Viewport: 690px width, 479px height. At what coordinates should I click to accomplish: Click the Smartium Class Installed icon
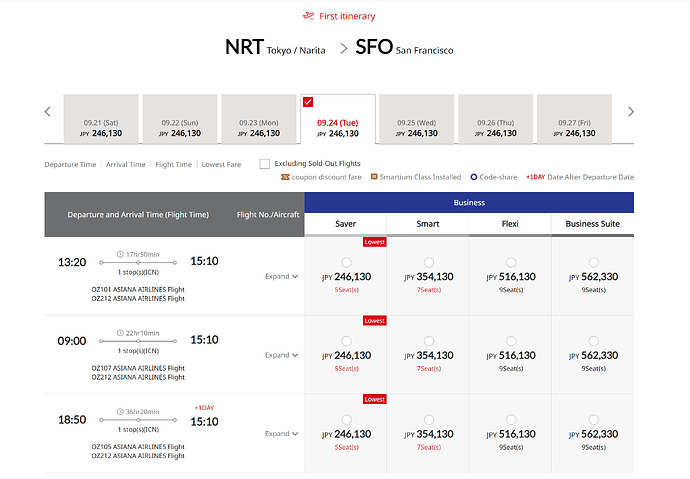[374, 177]
